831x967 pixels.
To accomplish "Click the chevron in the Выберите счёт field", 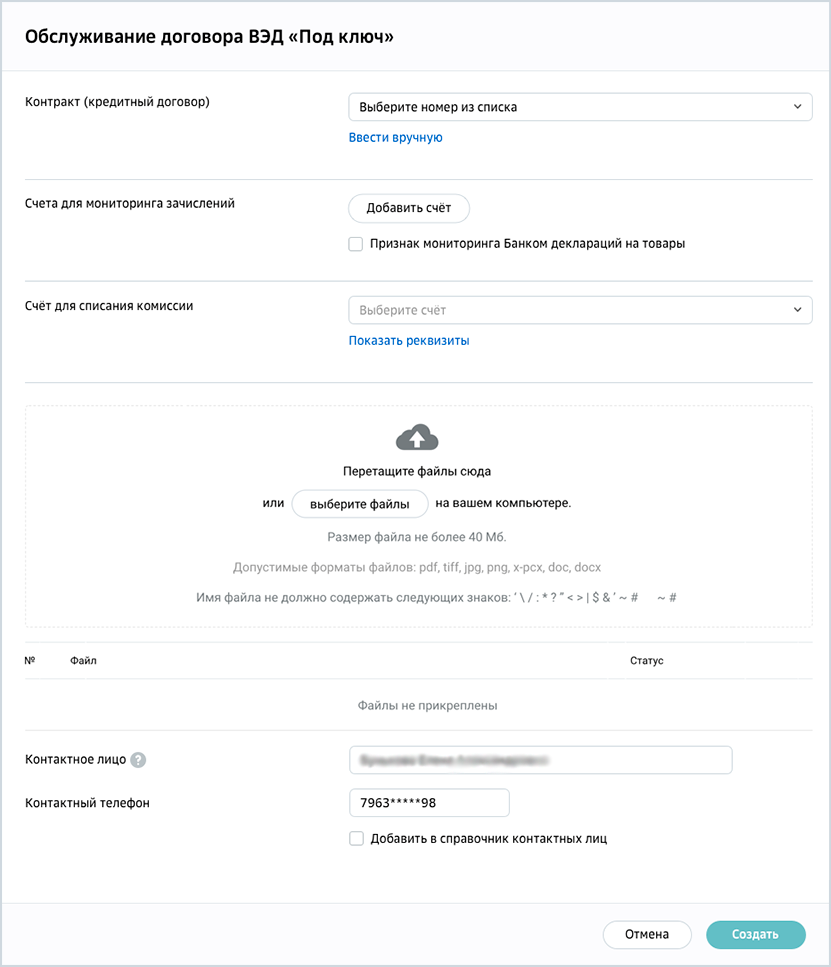I will click(797, 310).
